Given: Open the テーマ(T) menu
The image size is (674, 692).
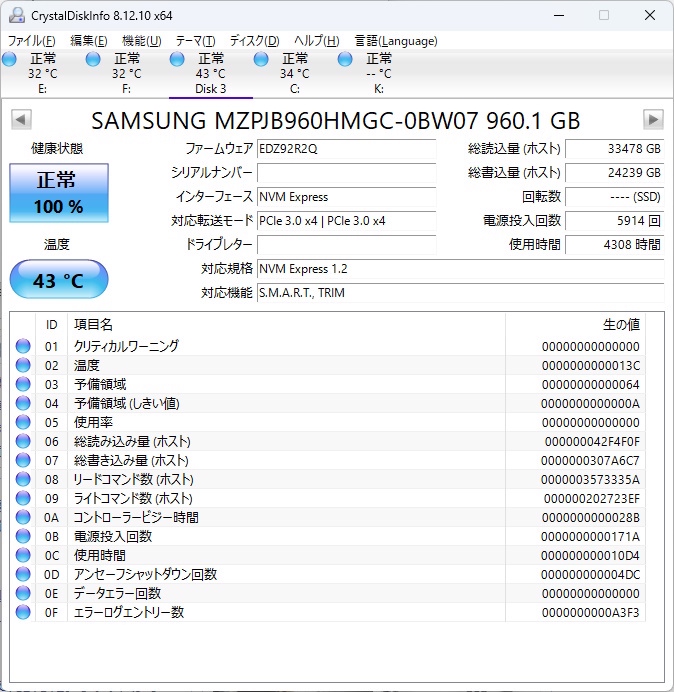Looking at the screenshot, I should [x=195, y=41].
